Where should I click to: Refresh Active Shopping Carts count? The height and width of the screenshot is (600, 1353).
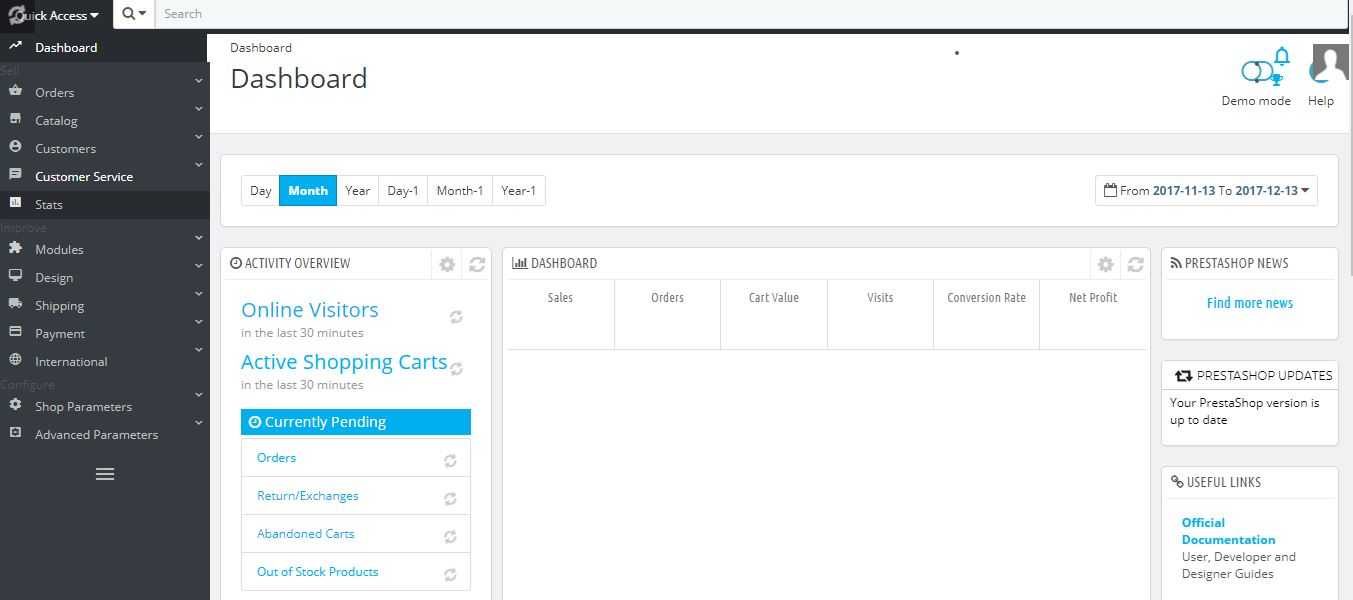pyautogui.click(x=456, y=368)
